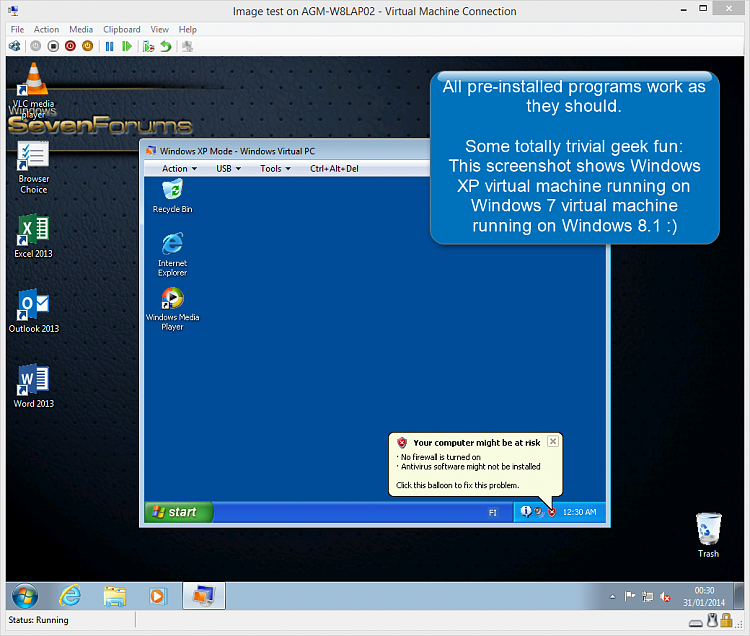Click the network tray icon
Image resolution: width=750 pixels, height=636 pixels.
647,596
